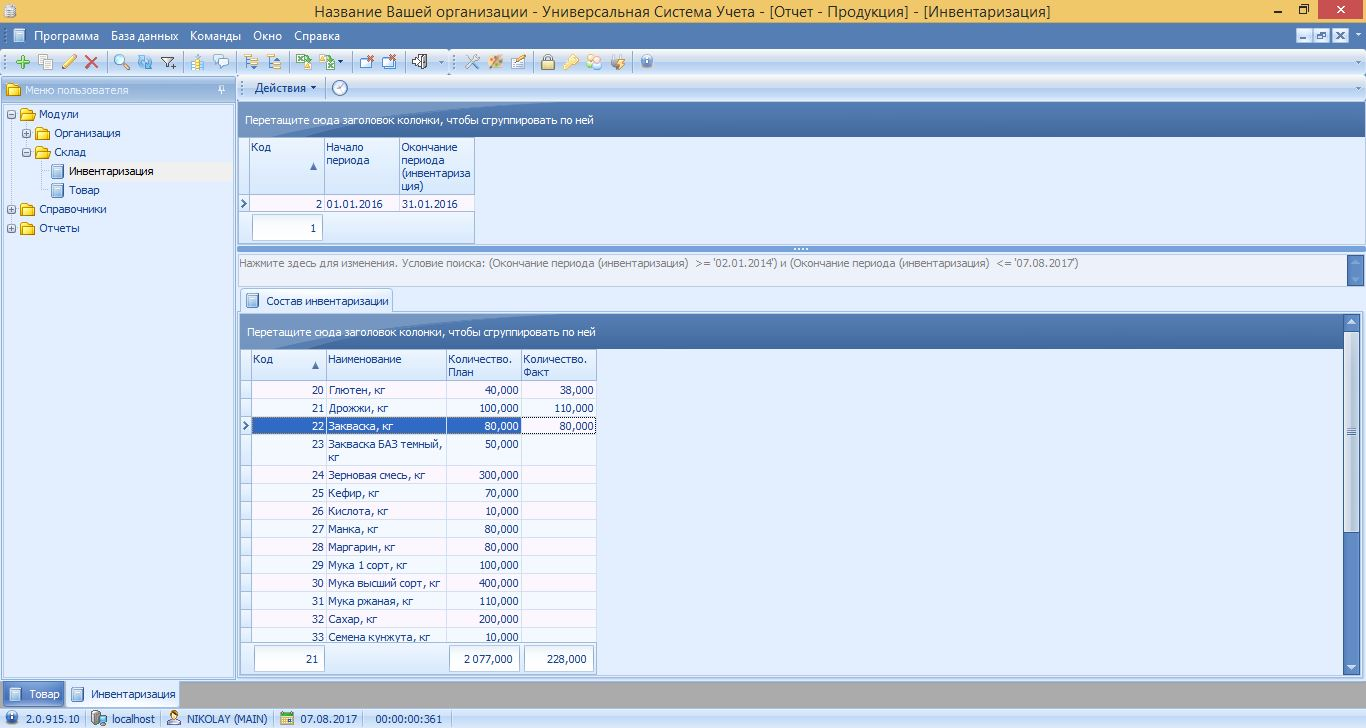Switch to the Товар window tab

34,694
